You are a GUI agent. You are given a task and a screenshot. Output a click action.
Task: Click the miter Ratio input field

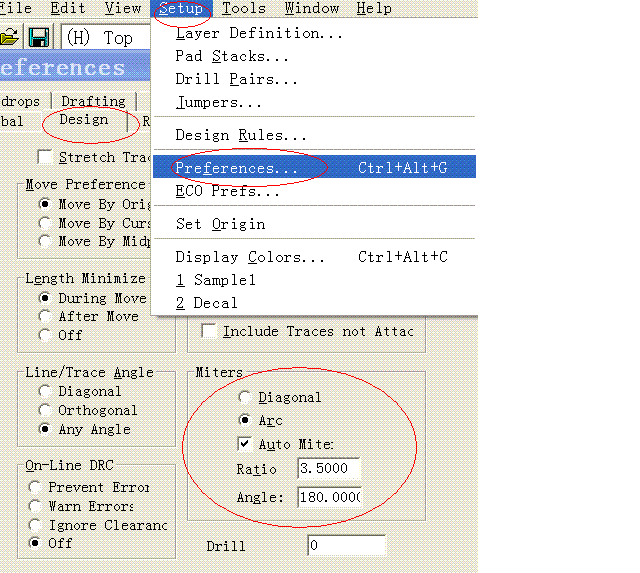pyautogui.click(x=329, y=468)
